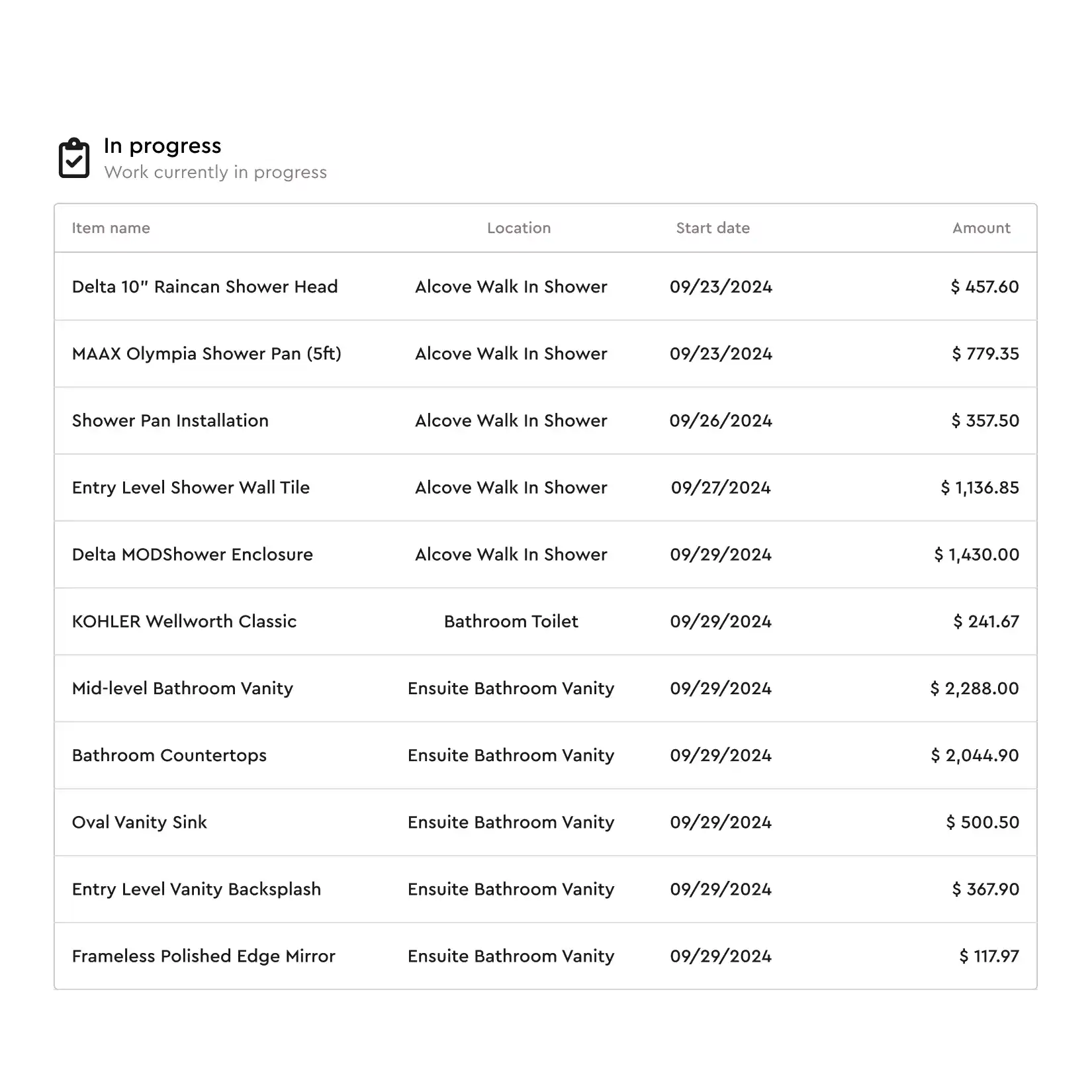Click the $ 357.50 amount
This screenshot has height=1092, width=1092.
click(x=985, y=420)
